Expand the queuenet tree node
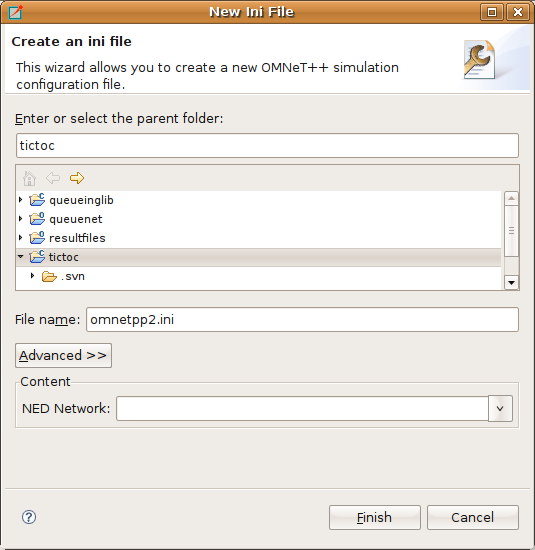 [20, 219]
